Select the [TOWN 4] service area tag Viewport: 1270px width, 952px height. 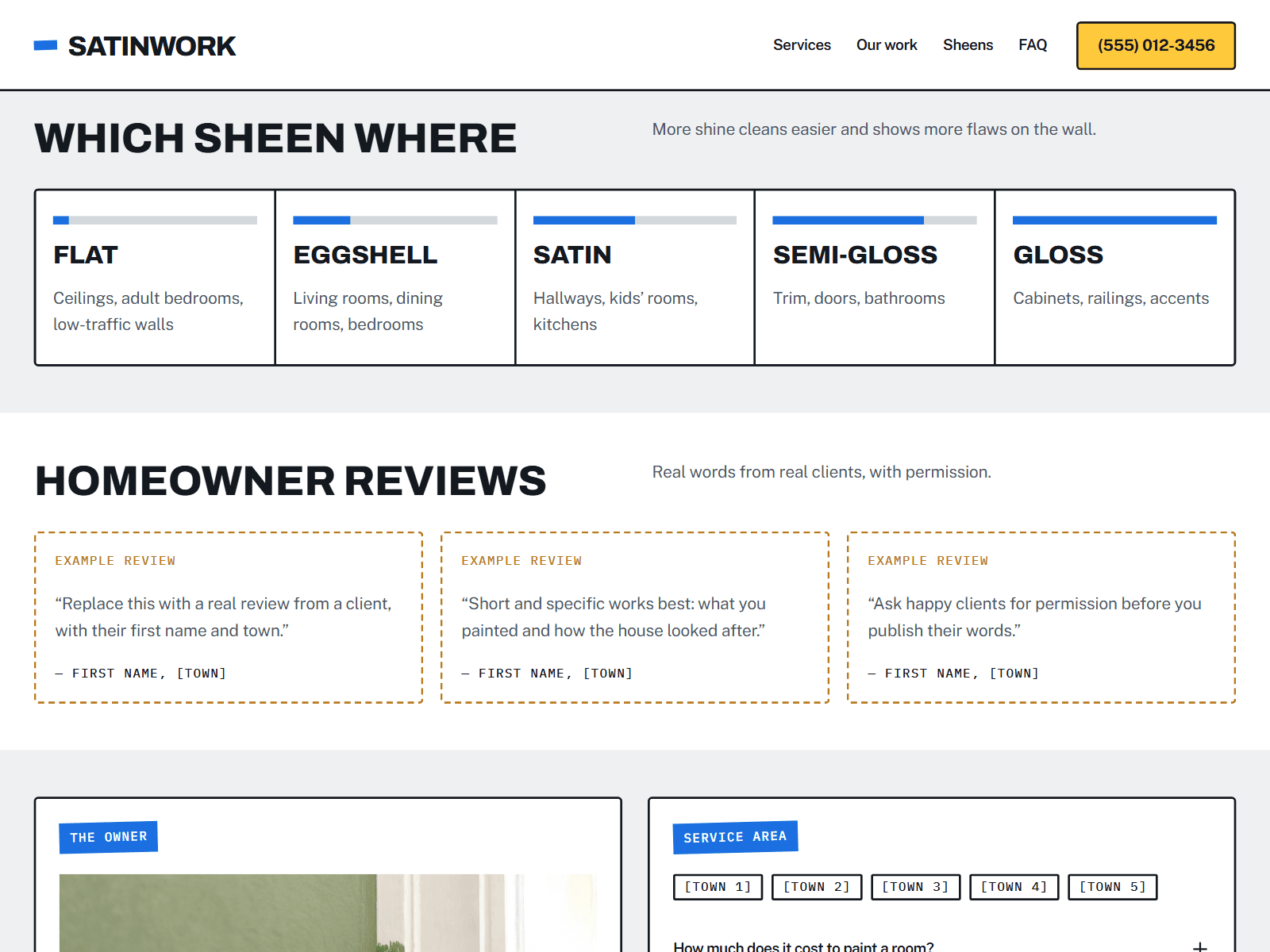(x=1014, y=887)
